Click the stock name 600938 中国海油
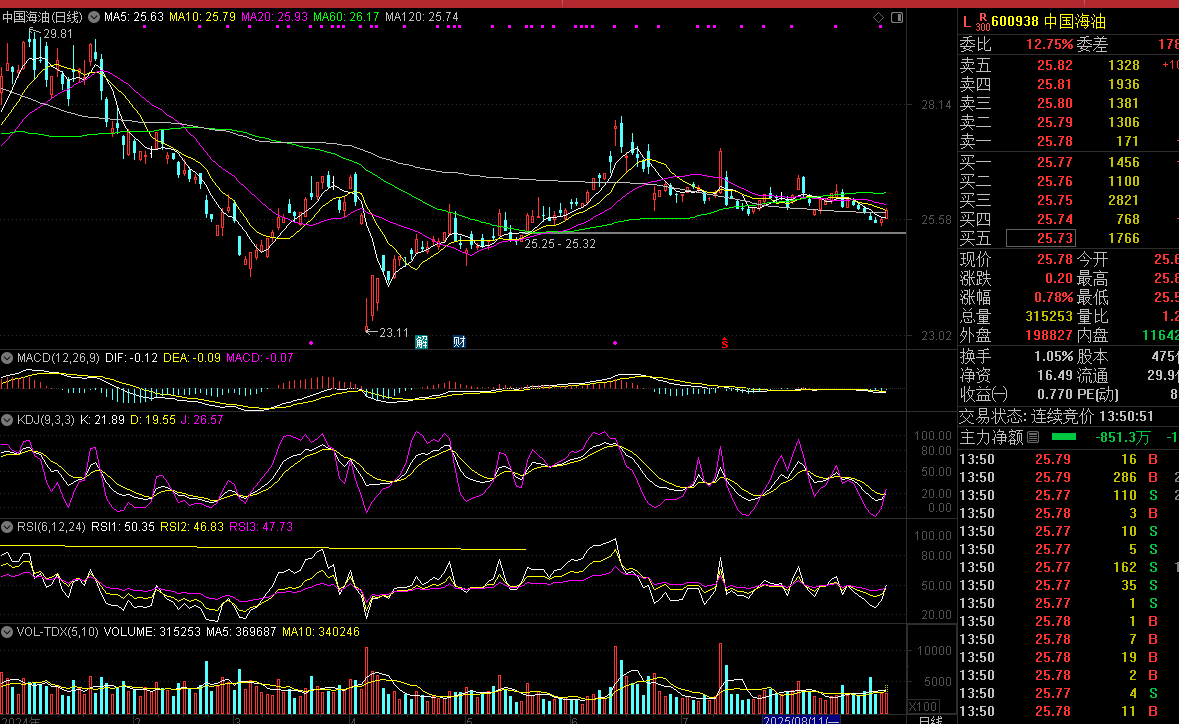 (1048, 22)
